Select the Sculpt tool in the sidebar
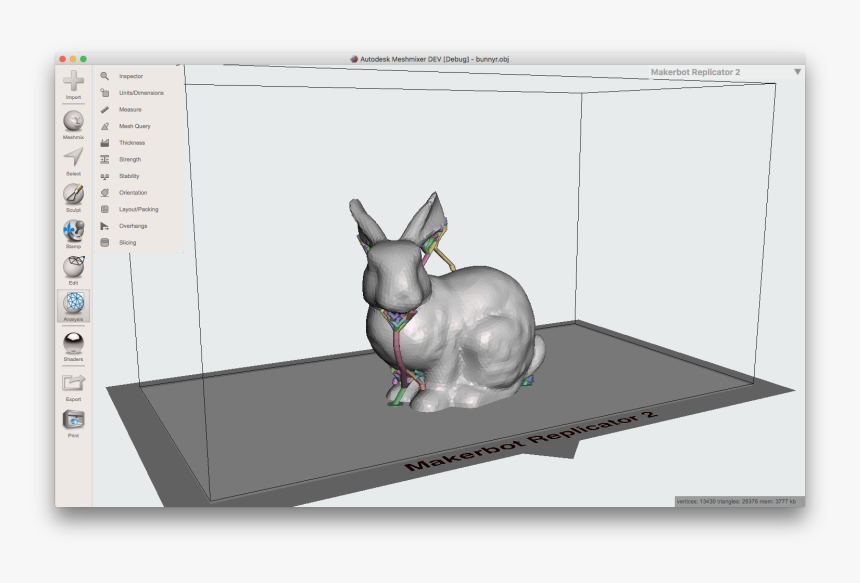 [x=71, y=197]
